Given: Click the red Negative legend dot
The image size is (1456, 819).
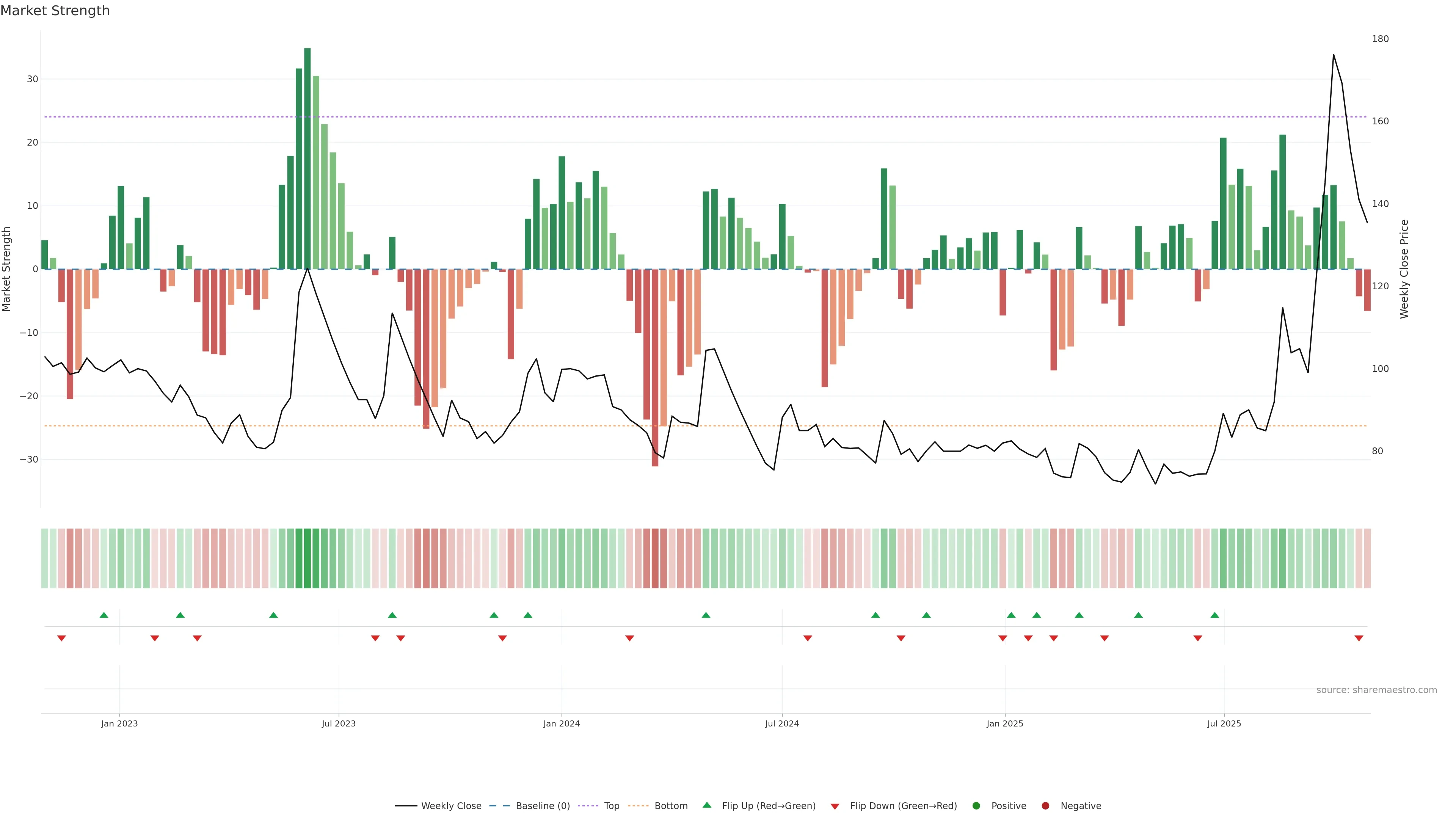Looking at the screenshot, I should click(1045, 806).
